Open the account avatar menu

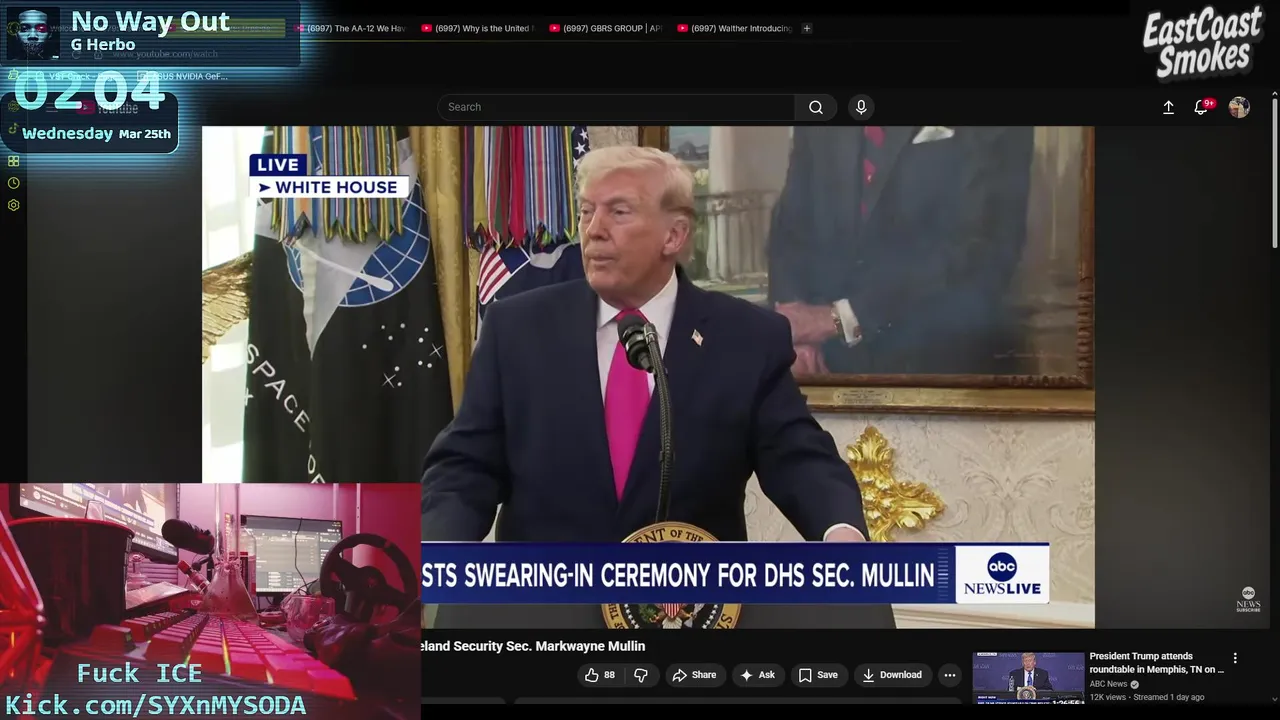pyautogui.click(x=1239, y=107)
